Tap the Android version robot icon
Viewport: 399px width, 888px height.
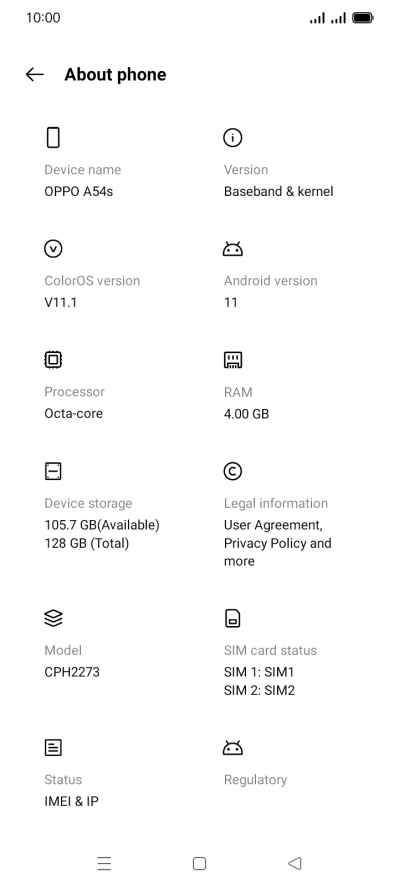click(x=233, y=249)
